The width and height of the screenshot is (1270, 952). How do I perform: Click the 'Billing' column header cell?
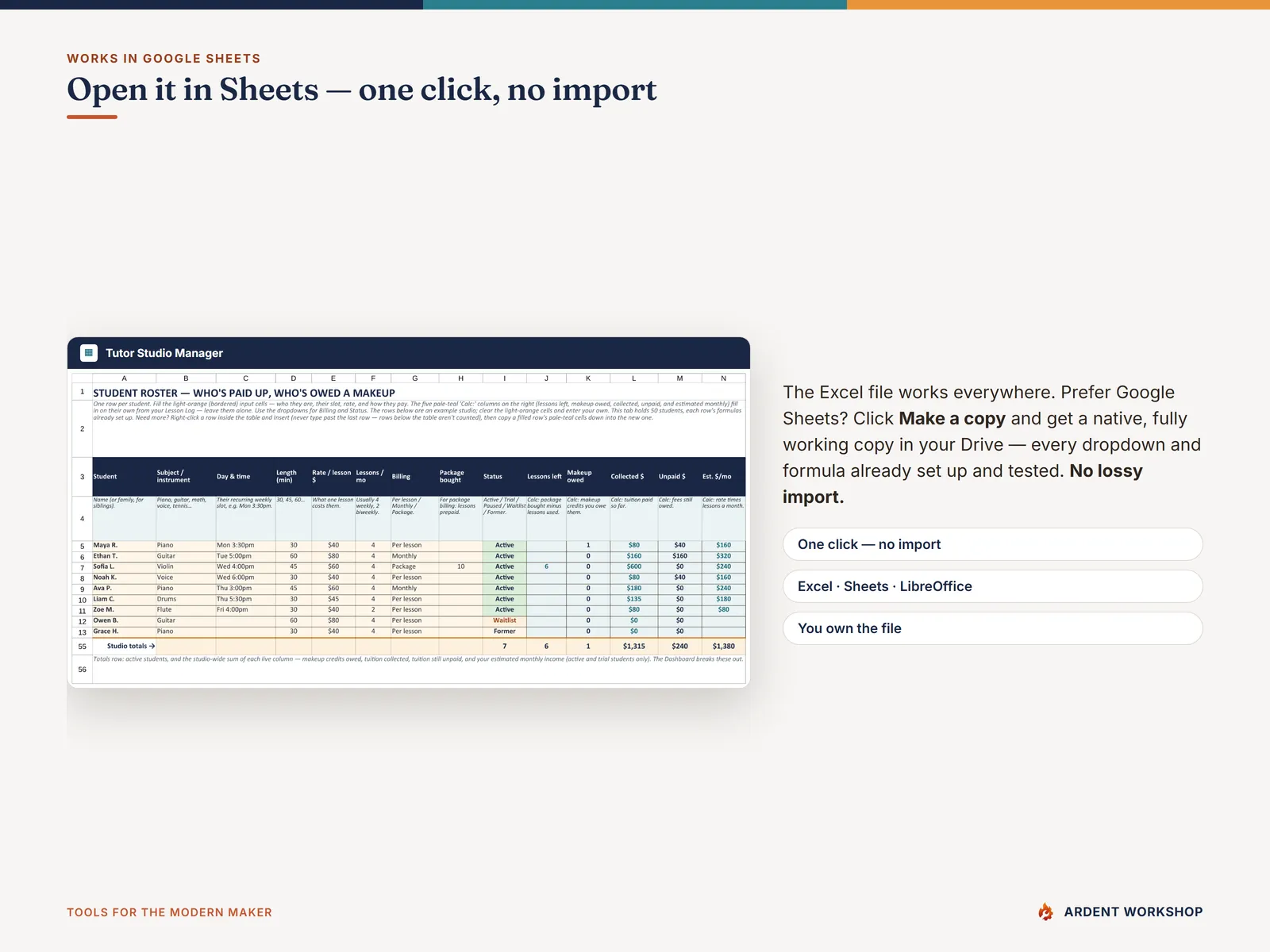pyautogui.click(x=414, y=477)
